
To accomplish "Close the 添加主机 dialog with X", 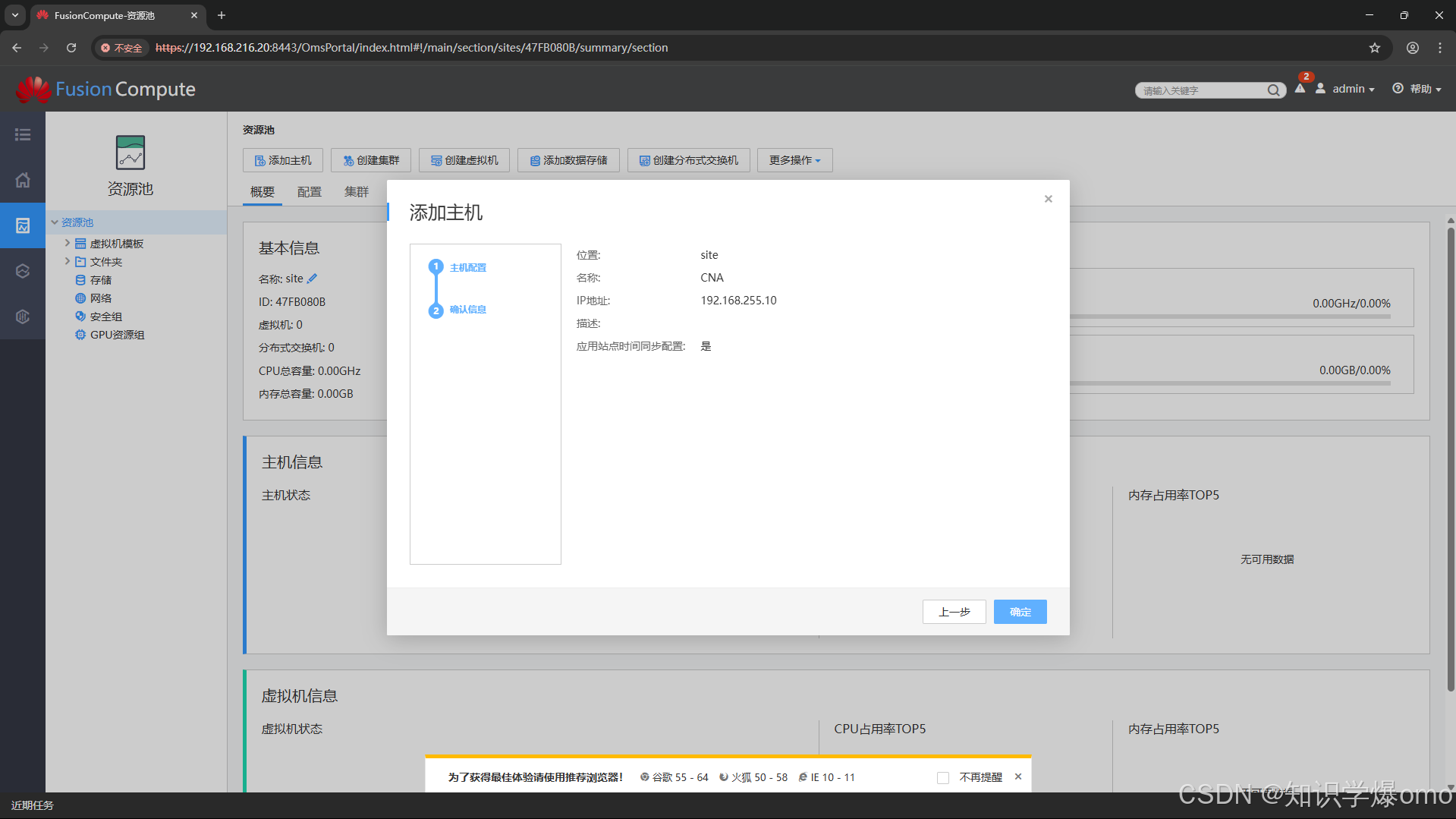I will point(1048,199).
